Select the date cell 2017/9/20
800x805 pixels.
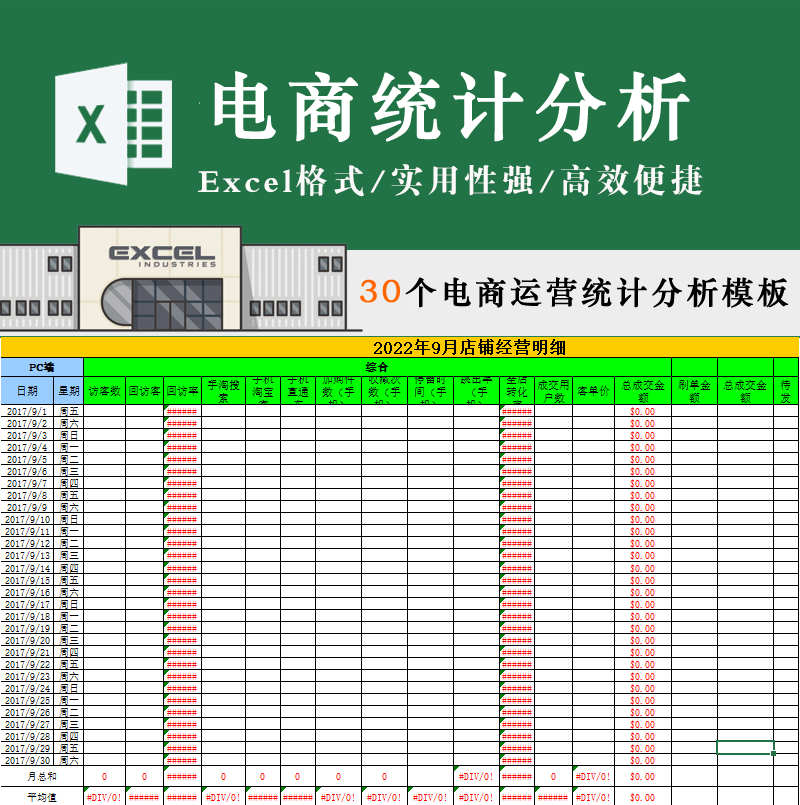tap(27, 640)
